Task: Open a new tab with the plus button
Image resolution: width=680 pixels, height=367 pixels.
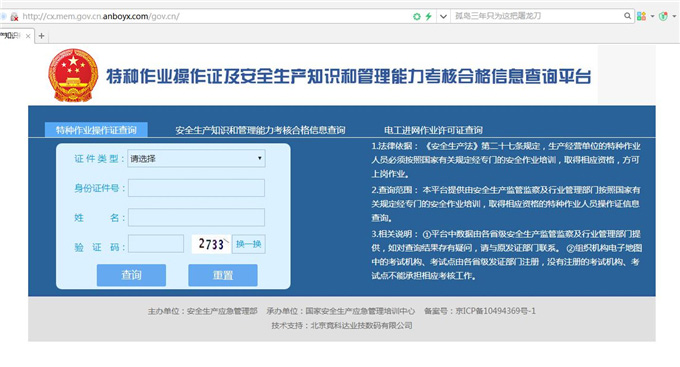Action: click(x=42, y=36)
